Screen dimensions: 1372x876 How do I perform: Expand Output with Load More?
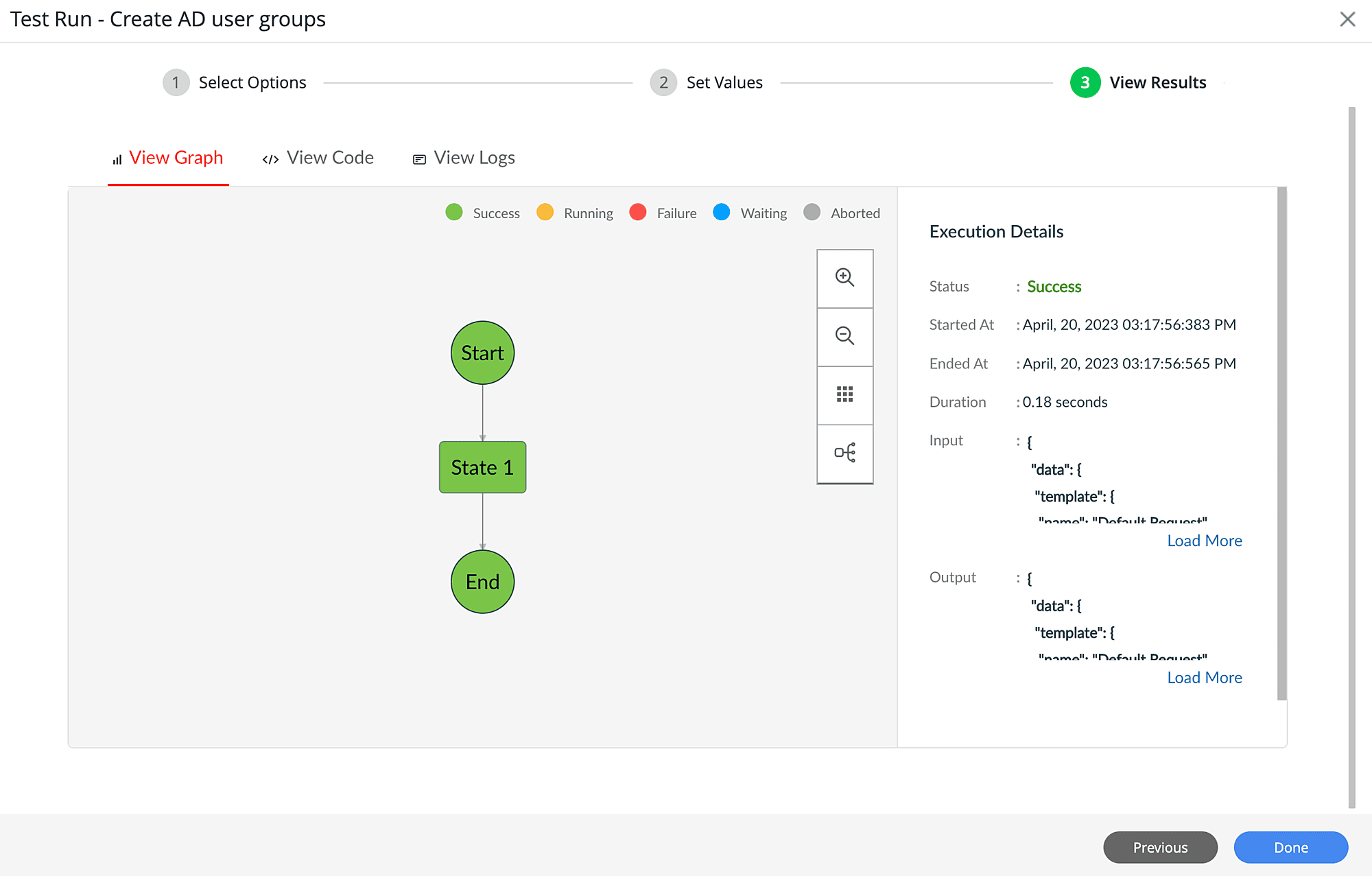pyautogui.click(x=1205, y=678)
